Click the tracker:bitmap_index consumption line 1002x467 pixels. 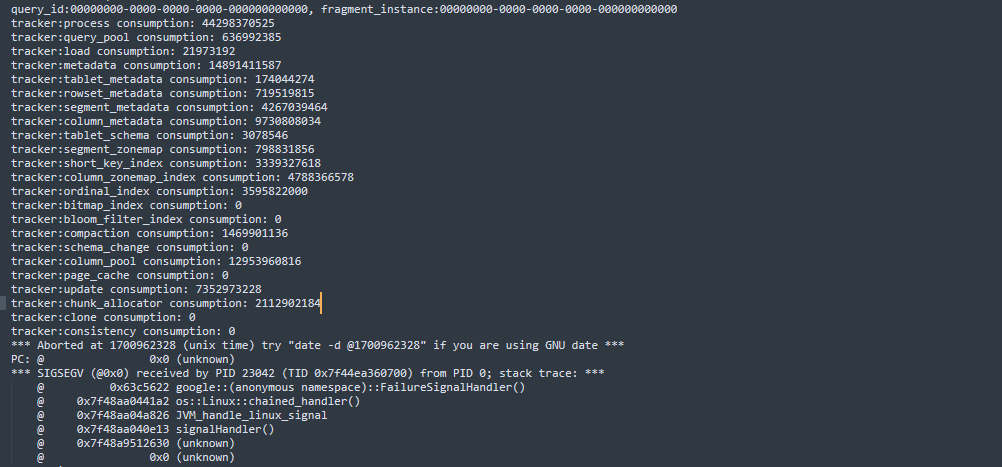point(126,206)
